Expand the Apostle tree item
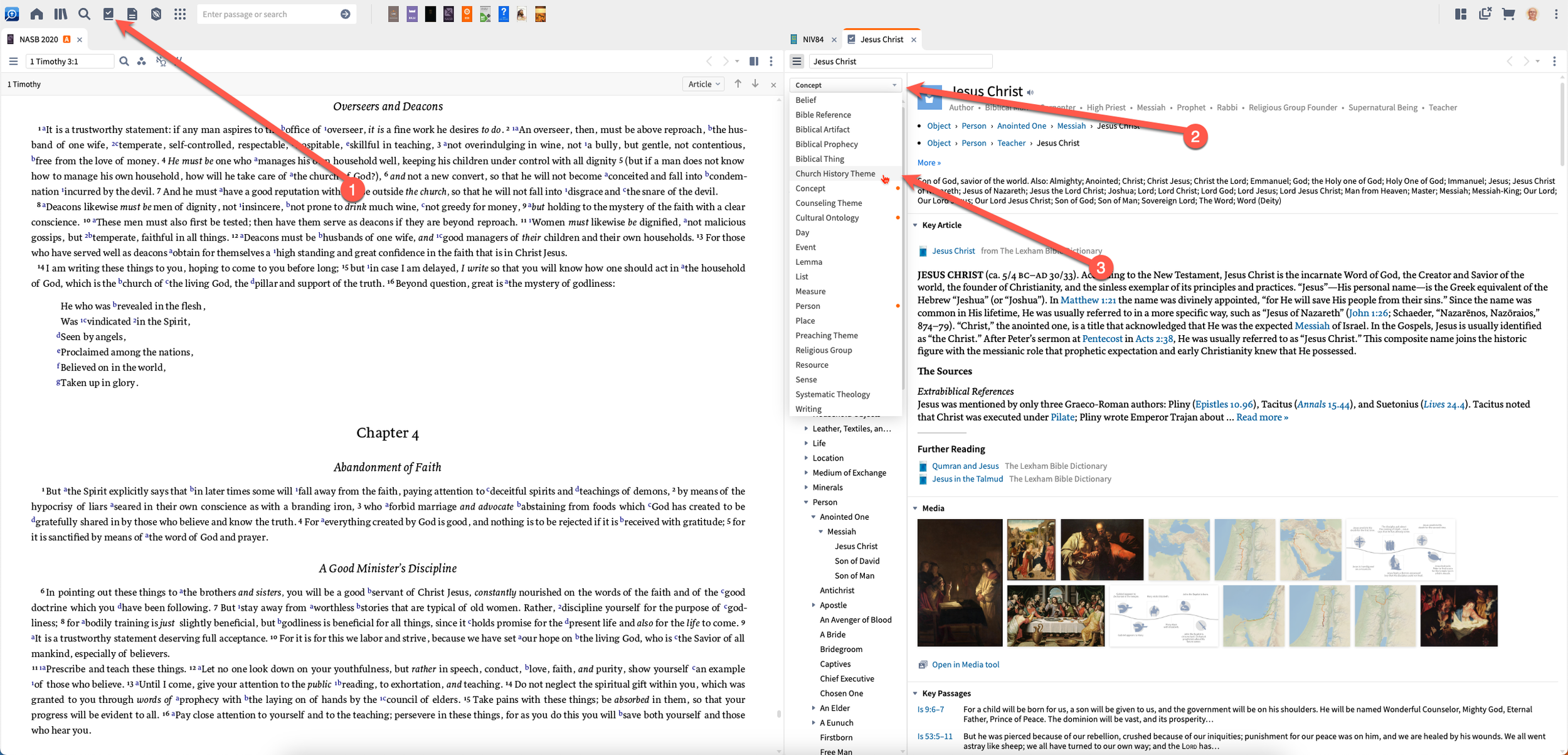This screenshot has height=755, width=1568. (x=813, y=605)
